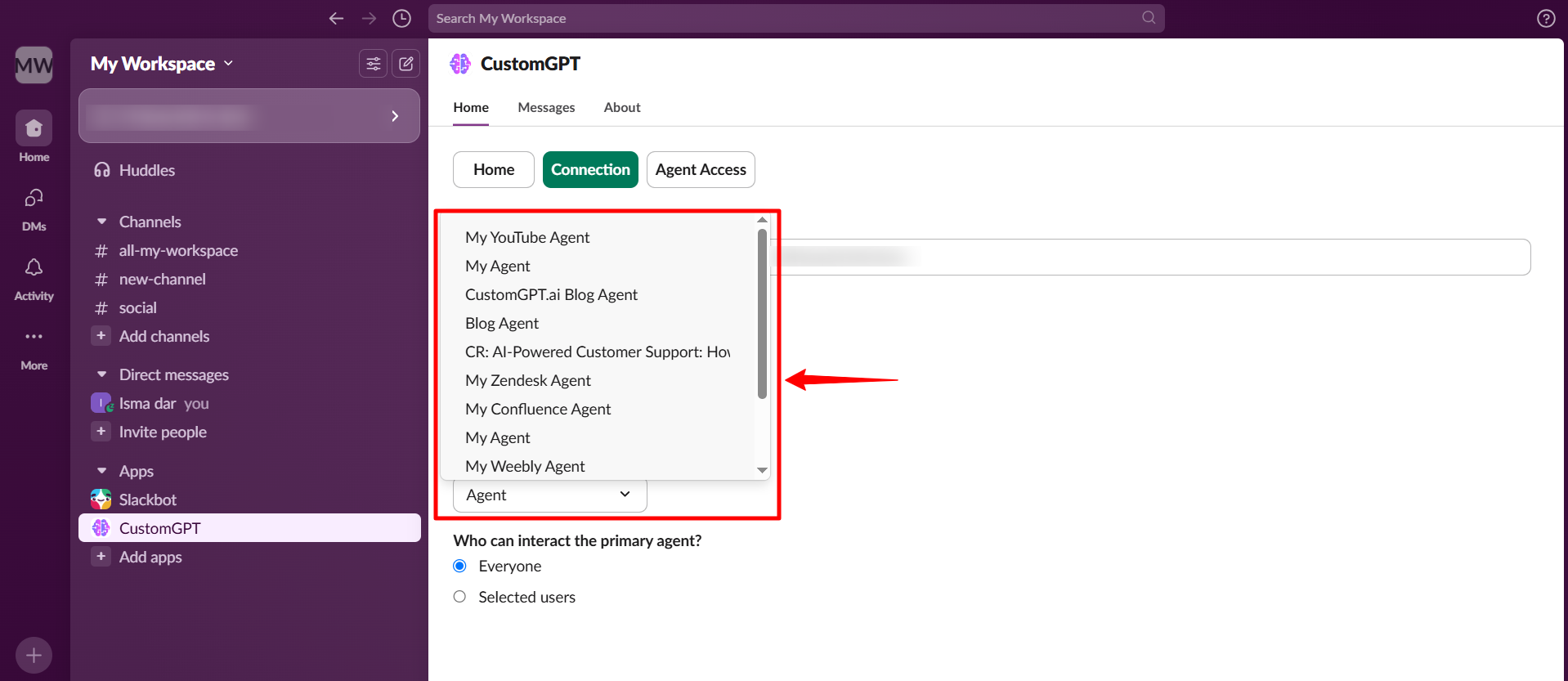This screenshot has width=1568, height=681.
Task: Switch to the About tab
Action: 622,107
